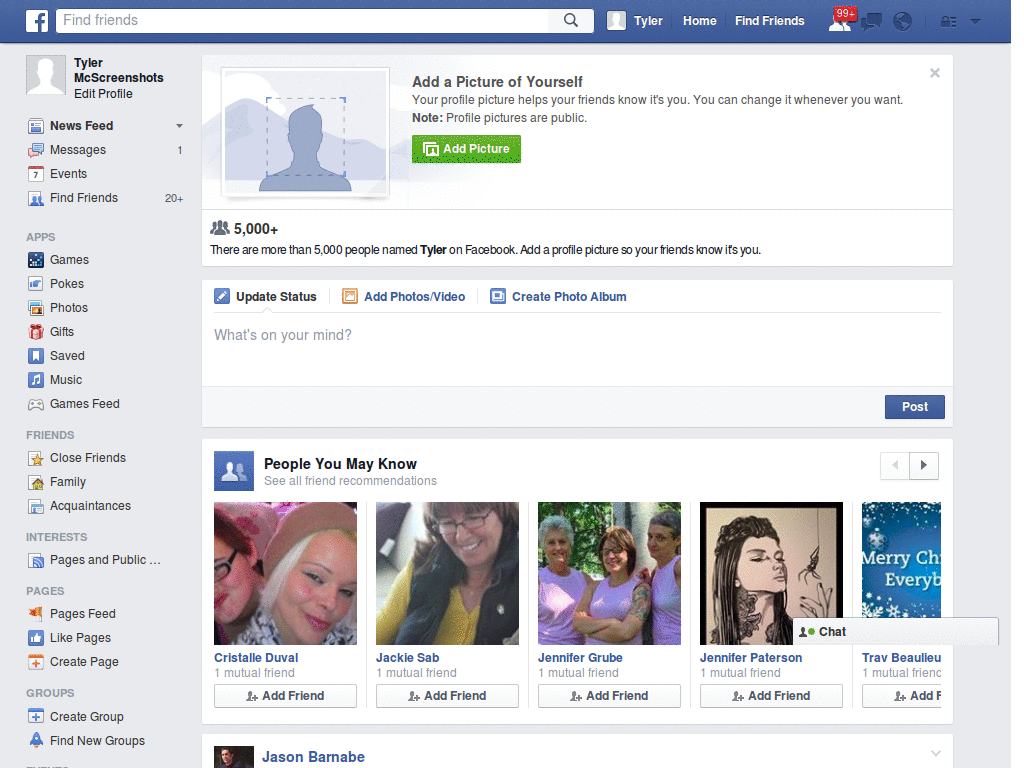Select the Add Photos/Video tab
The height and width of the screenshot is (768, 1024).
tap(404, 296)
